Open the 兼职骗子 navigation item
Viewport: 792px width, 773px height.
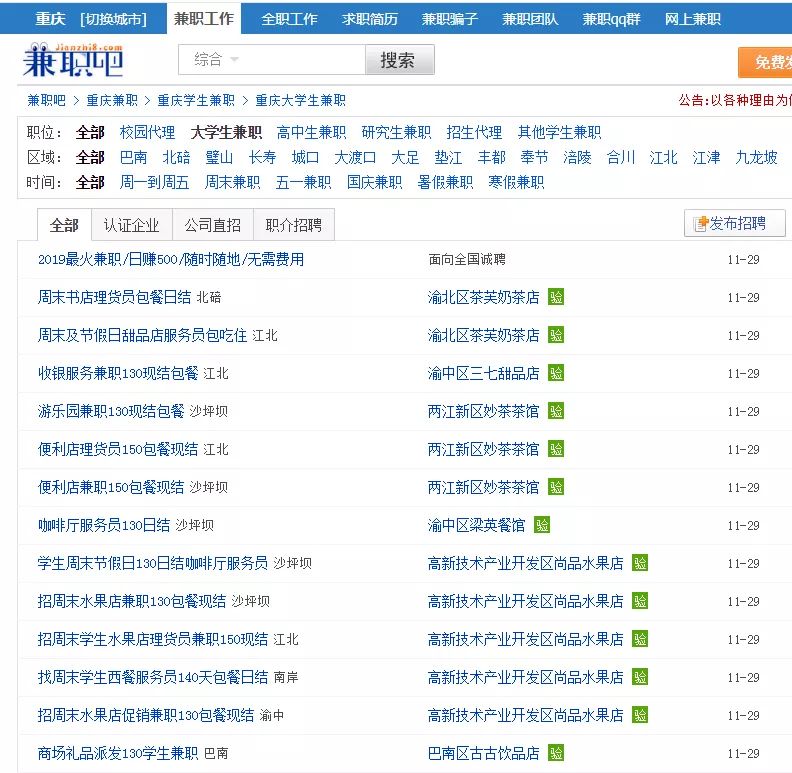(x=450, y=19)
